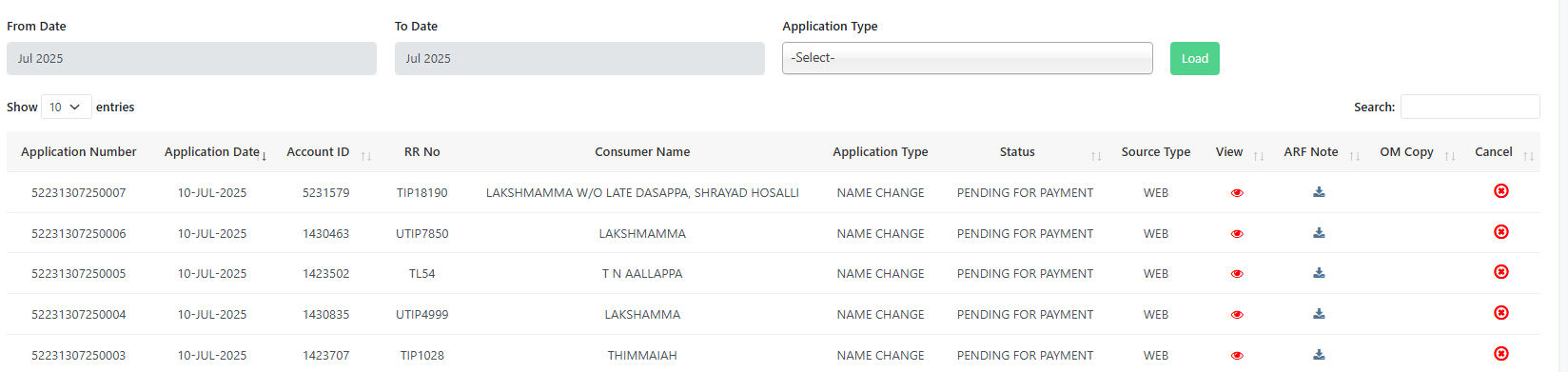Cancel application 52231307250007 with red X

click(x=1501, y=191)
